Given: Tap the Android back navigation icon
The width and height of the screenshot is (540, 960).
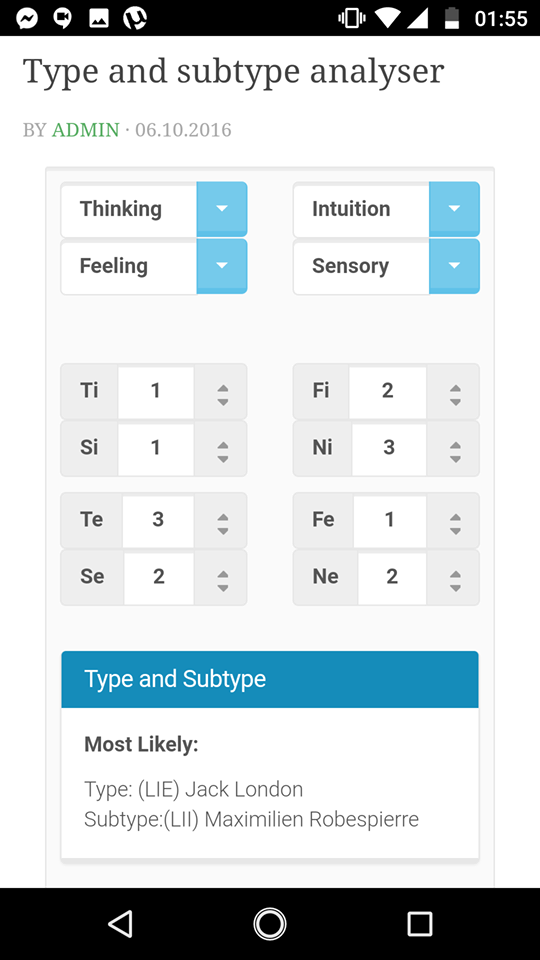Looking at the screenshot, I should tap(120, 923).
